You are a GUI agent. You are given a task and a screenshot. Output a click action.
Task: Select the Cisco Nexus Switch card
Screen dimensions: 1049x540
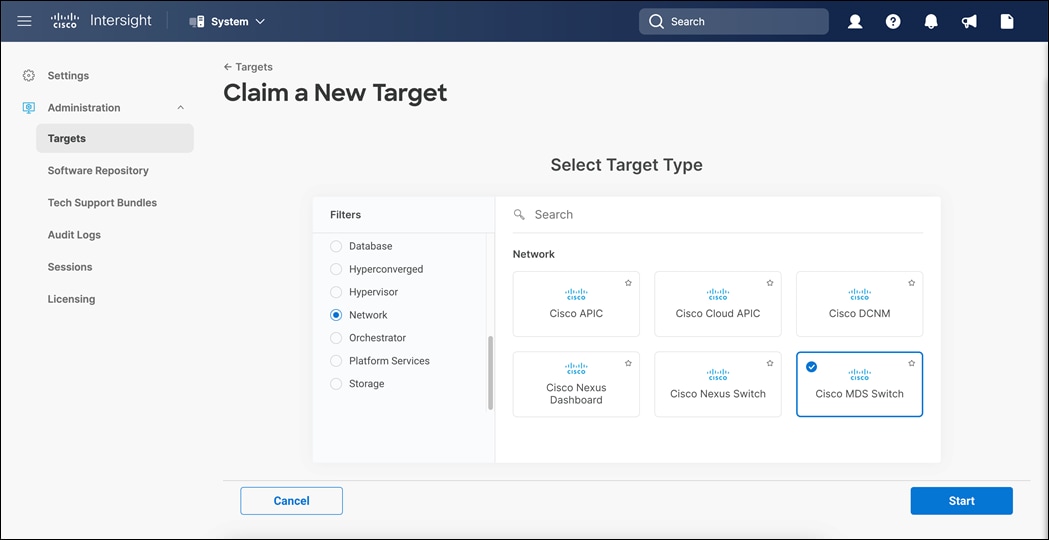718,384
